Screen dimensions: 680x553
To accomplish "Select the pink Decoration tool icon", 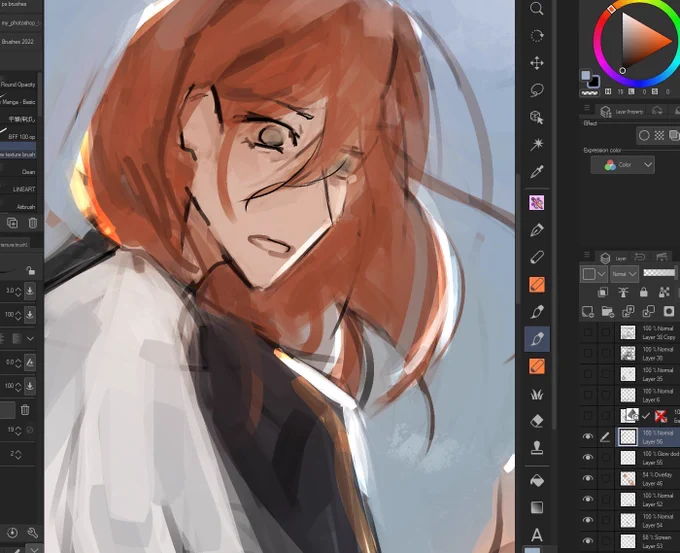I will pyautogui.click(x=537, y=203).
